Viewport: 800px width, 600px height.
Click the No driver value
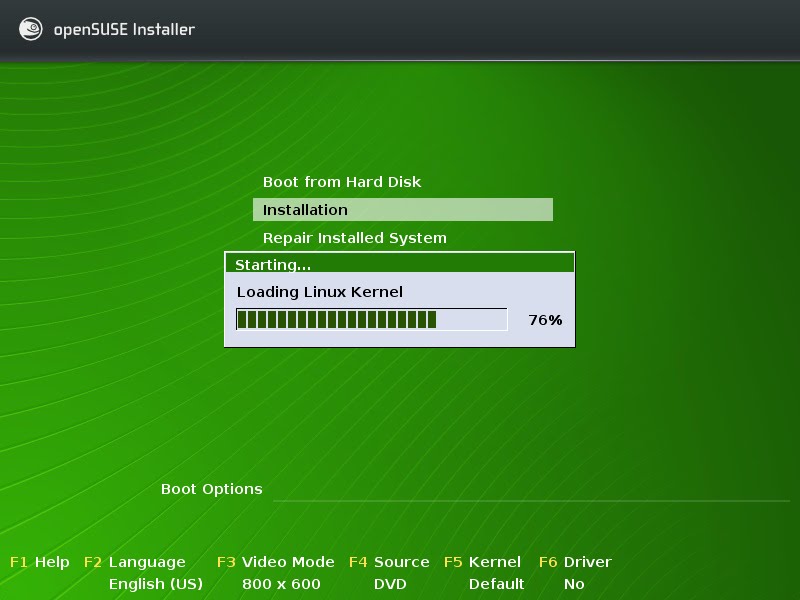coord(574,584)
